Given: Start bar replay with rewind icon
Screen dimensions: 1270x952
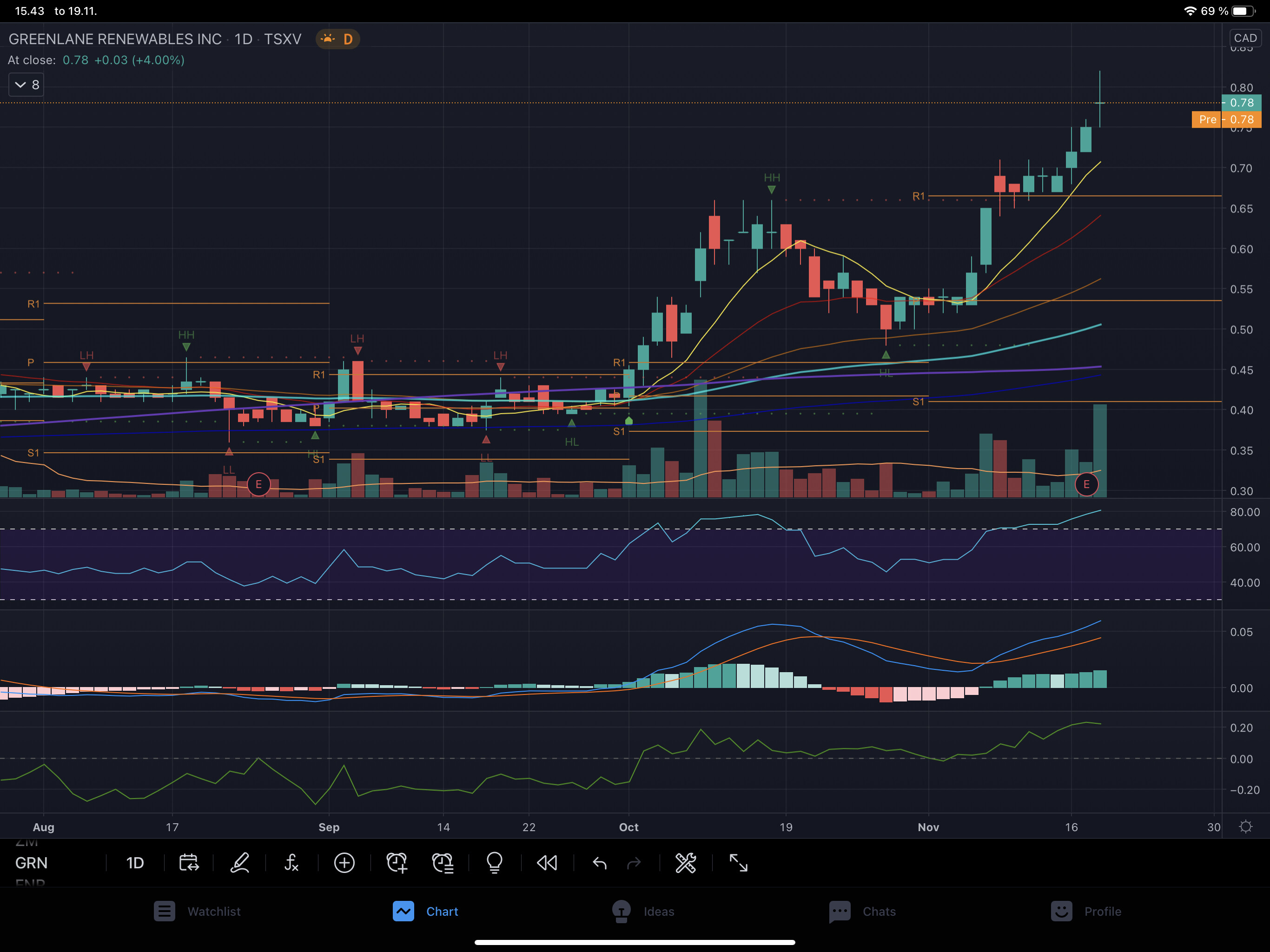Looking at the screenshot, I should (x=547, y=863).
